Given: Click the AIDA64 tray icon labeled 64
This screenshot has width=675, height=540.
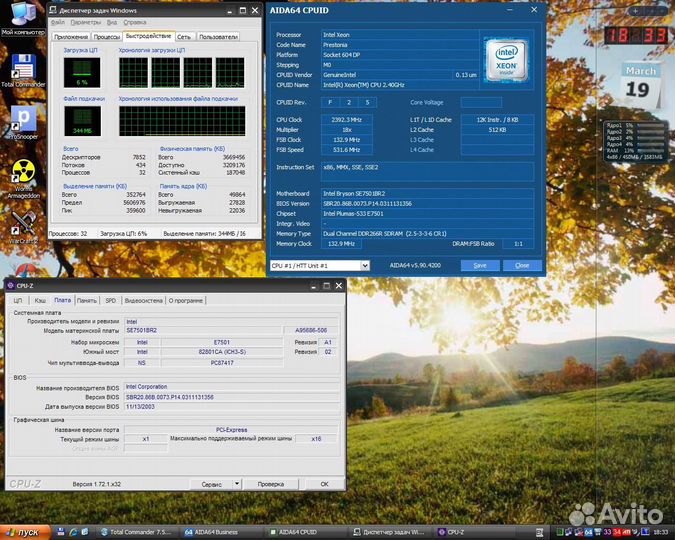Looking at the screenshot, I should 588,532.
